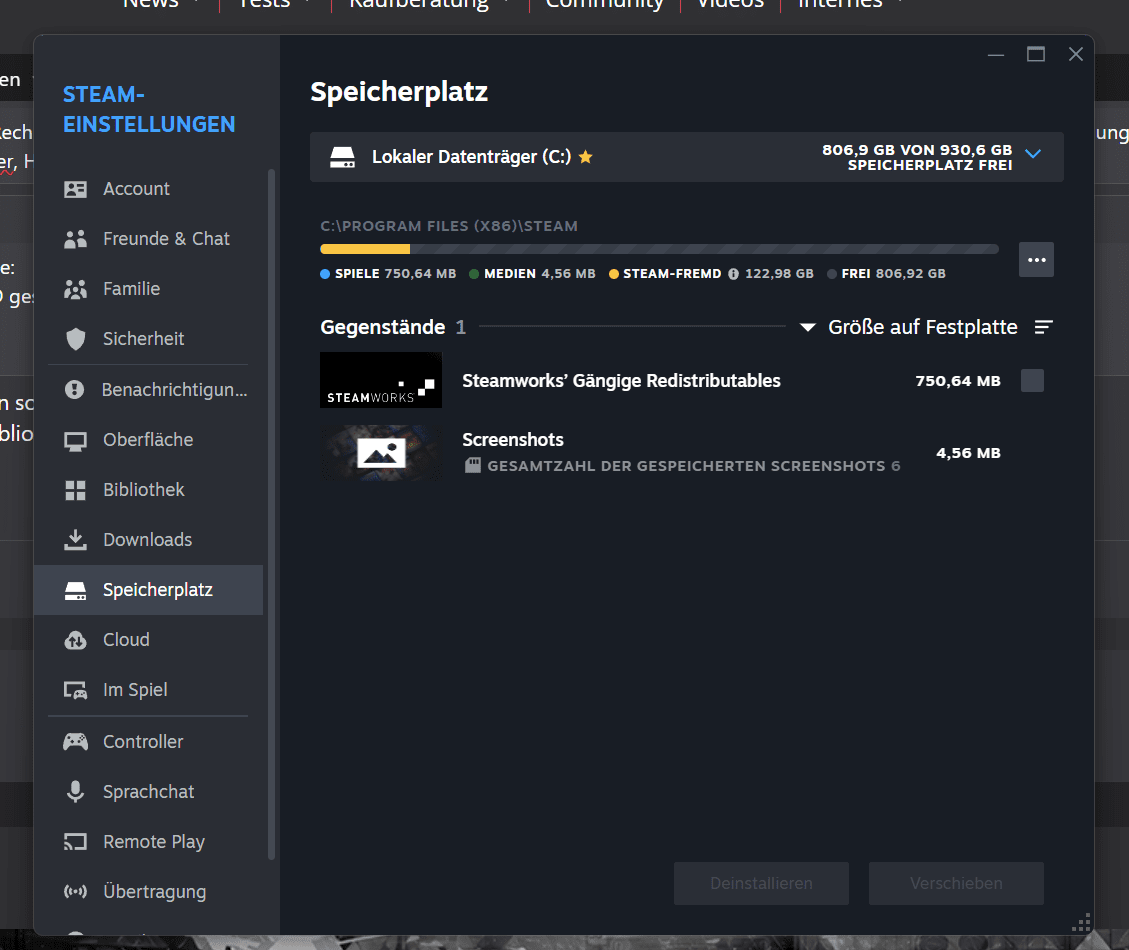
Task: Minimize the Steam settings window
Action: tap(996, 55)
